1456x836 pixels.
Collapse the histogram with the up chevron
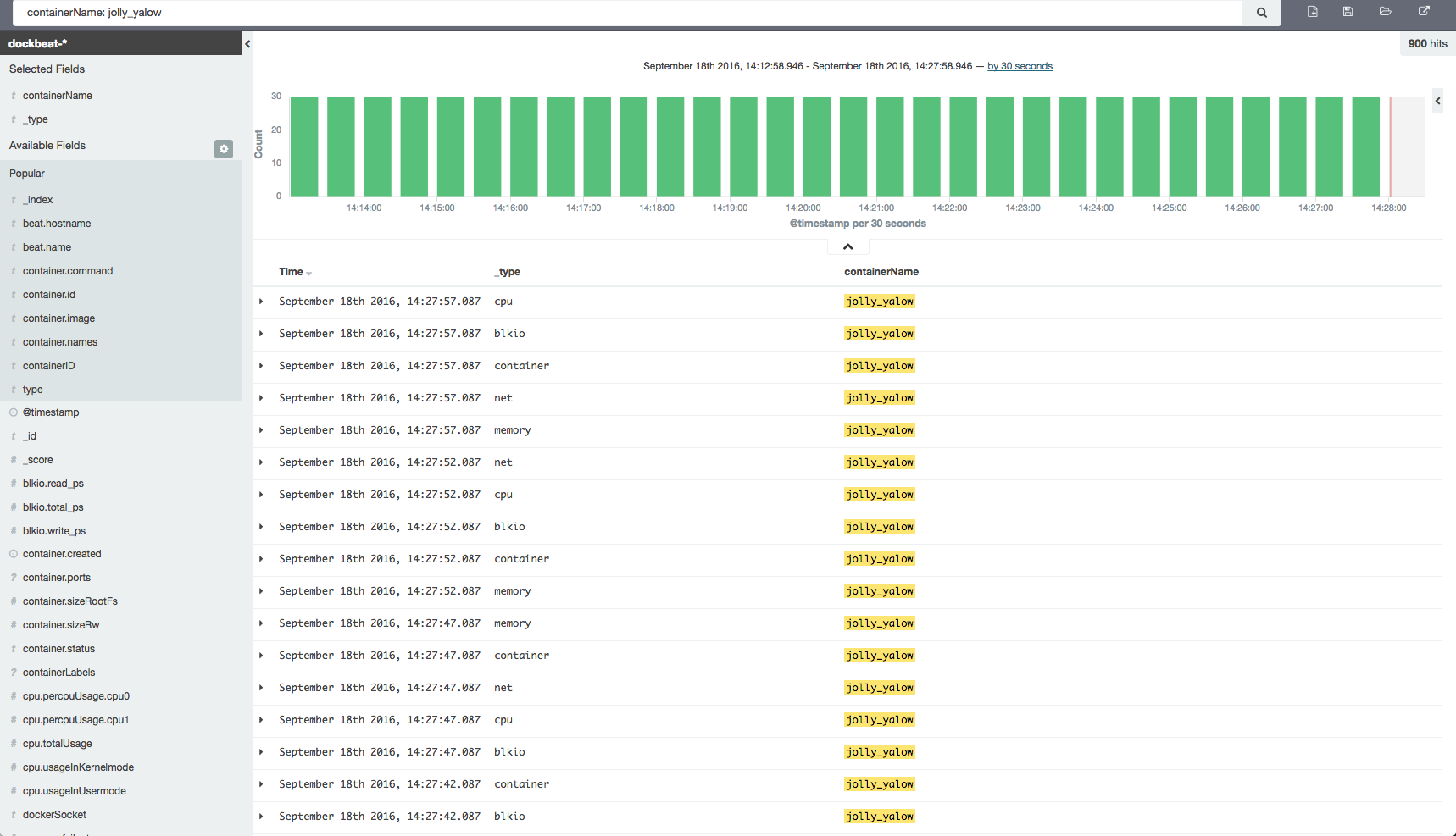[847, 246]
